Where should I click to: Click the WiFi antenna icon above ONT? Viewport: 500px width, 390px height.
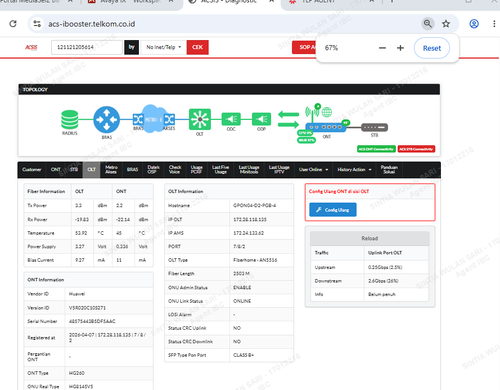(313, 113)
